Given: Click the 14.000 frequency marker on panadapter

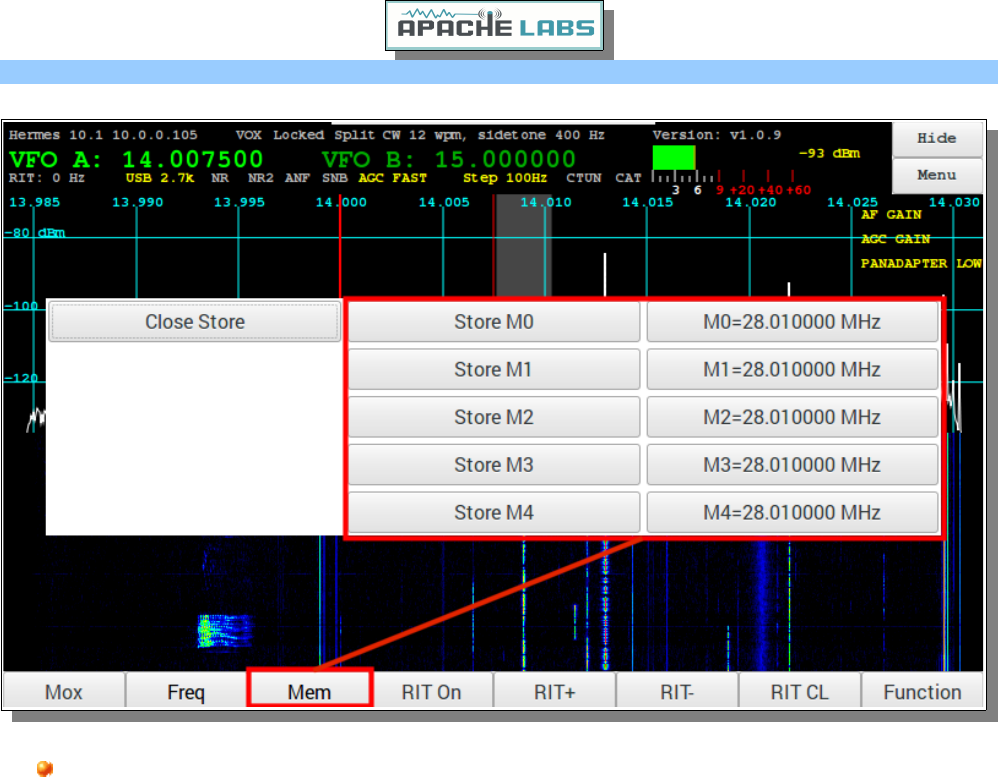Looking at the screenshot, I should 341,202.
